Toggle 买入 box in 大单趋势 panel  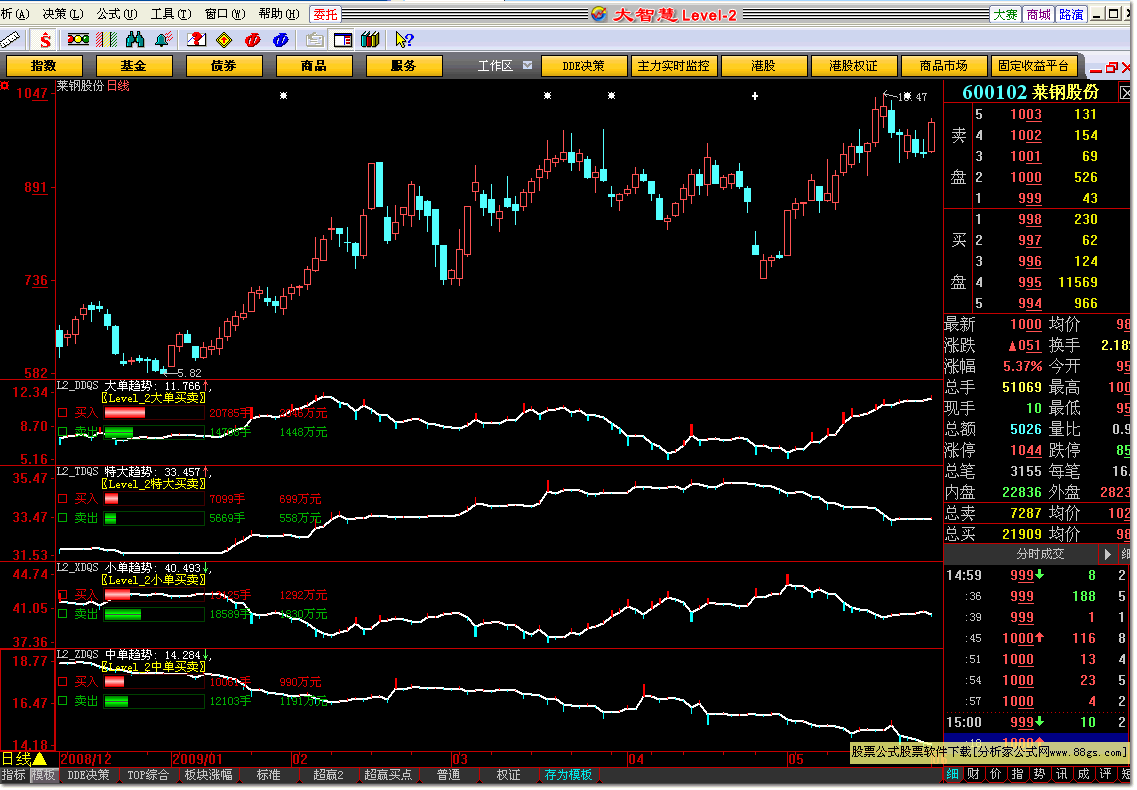[x=62, y=413]
